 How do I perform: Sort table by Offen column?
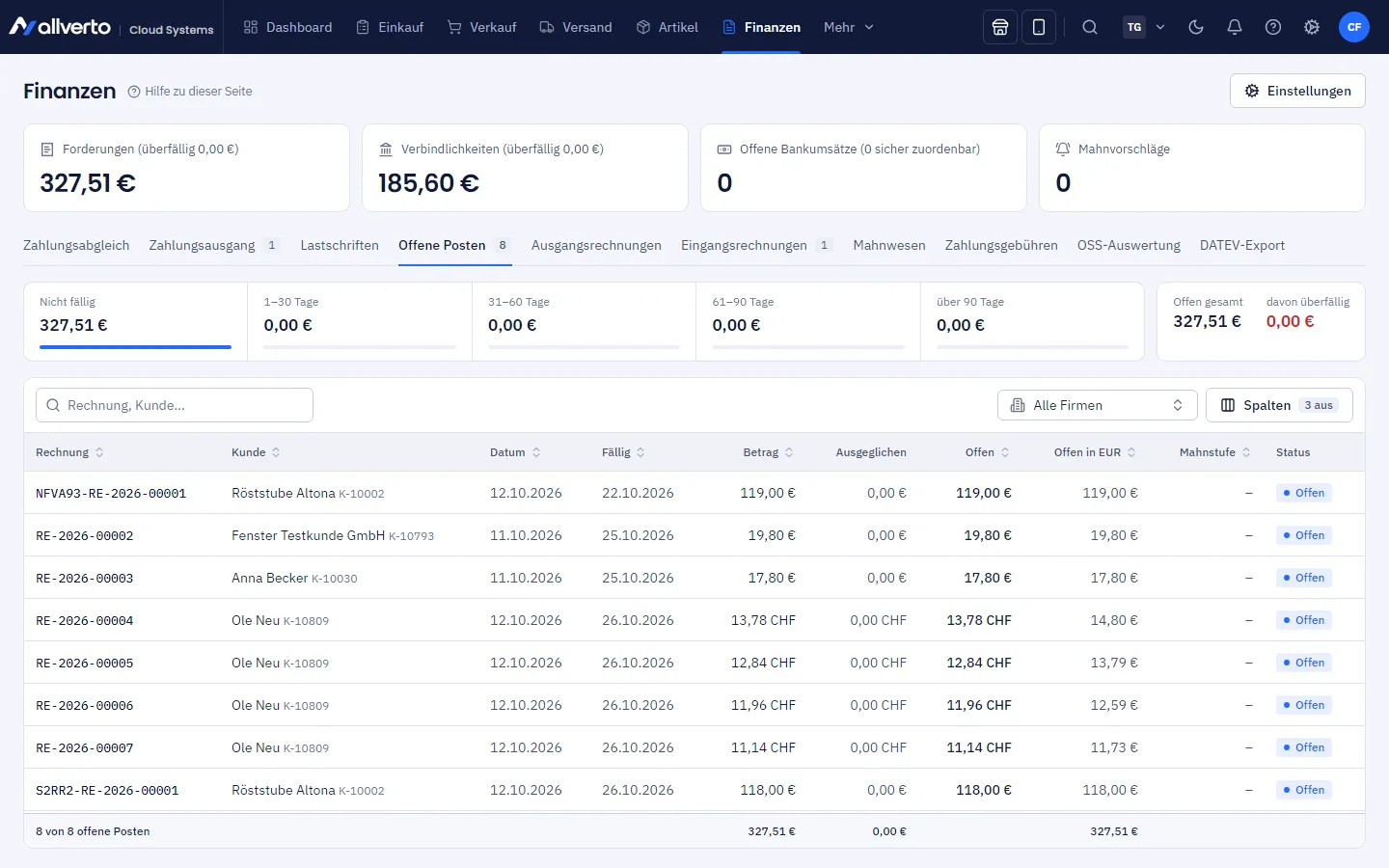(x=987, y=452)
